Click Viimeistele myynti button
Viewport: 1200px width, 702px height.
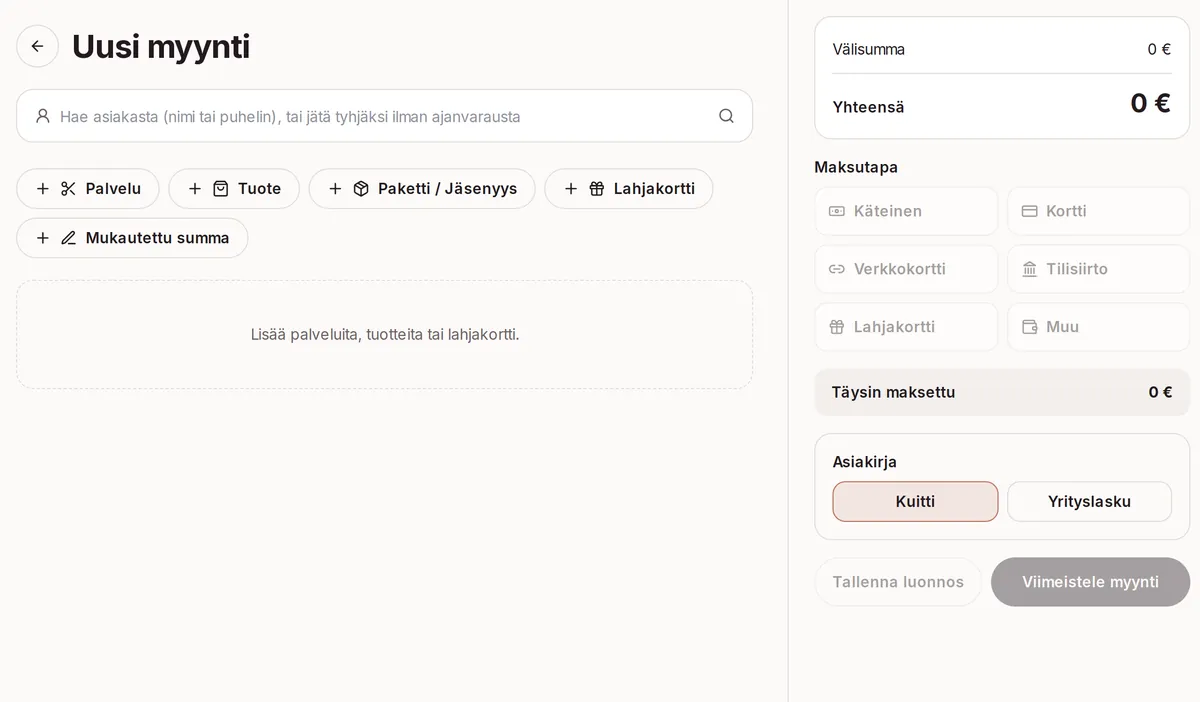tap(1090, 582)
